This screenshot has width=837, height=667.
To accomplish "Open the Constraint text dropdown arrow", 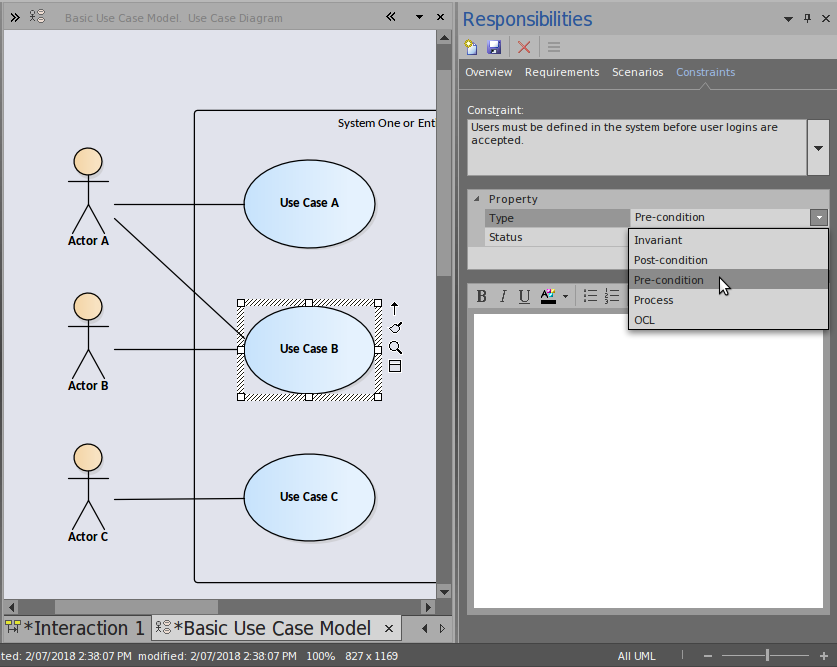I will [819, 147].
